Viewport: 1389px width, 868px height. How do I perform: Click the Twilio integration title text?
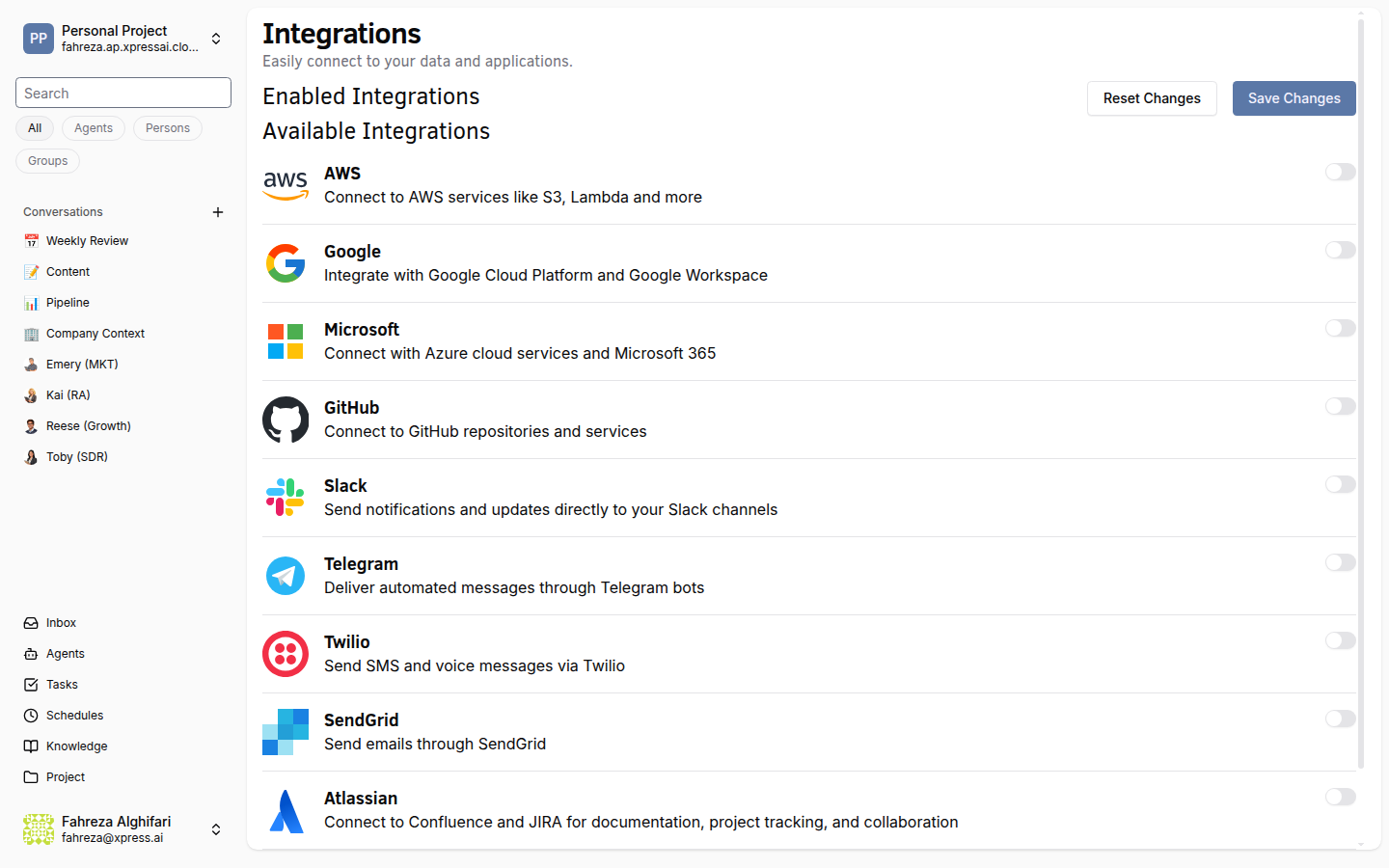point(347,642)
